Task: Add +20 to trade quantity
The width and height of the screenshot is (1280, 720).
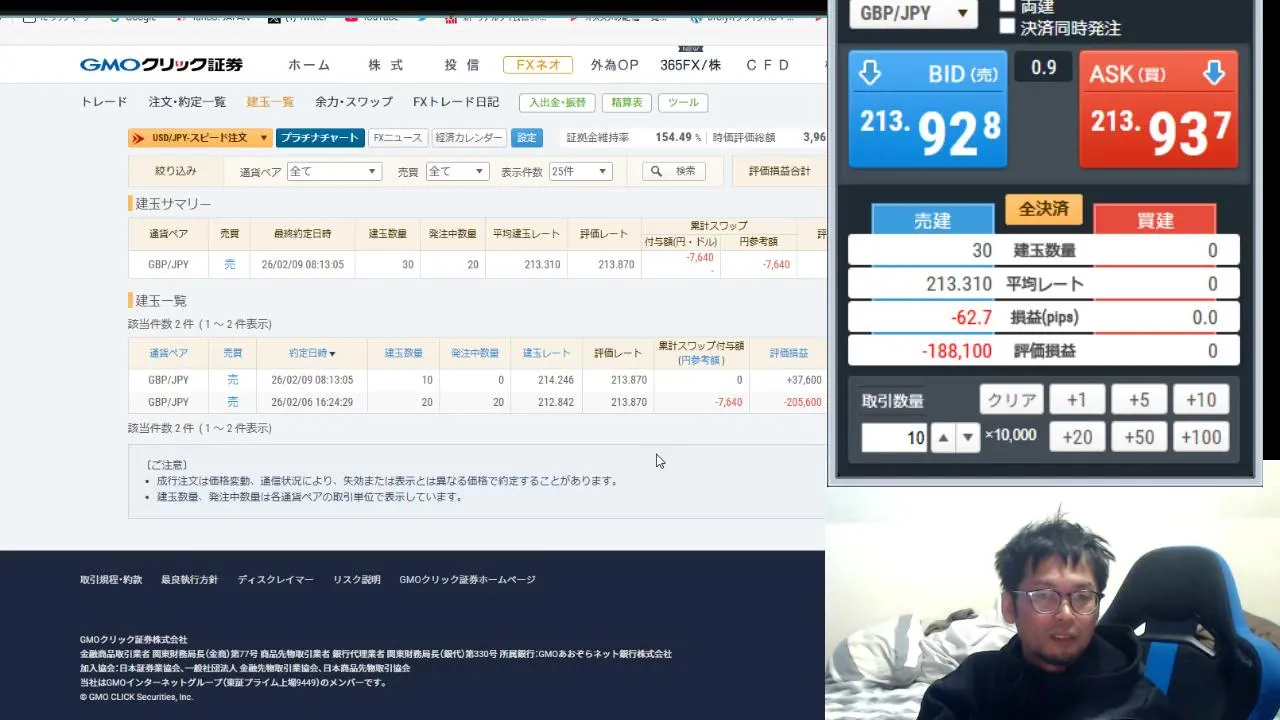Action: click(x=1076, y=437)
